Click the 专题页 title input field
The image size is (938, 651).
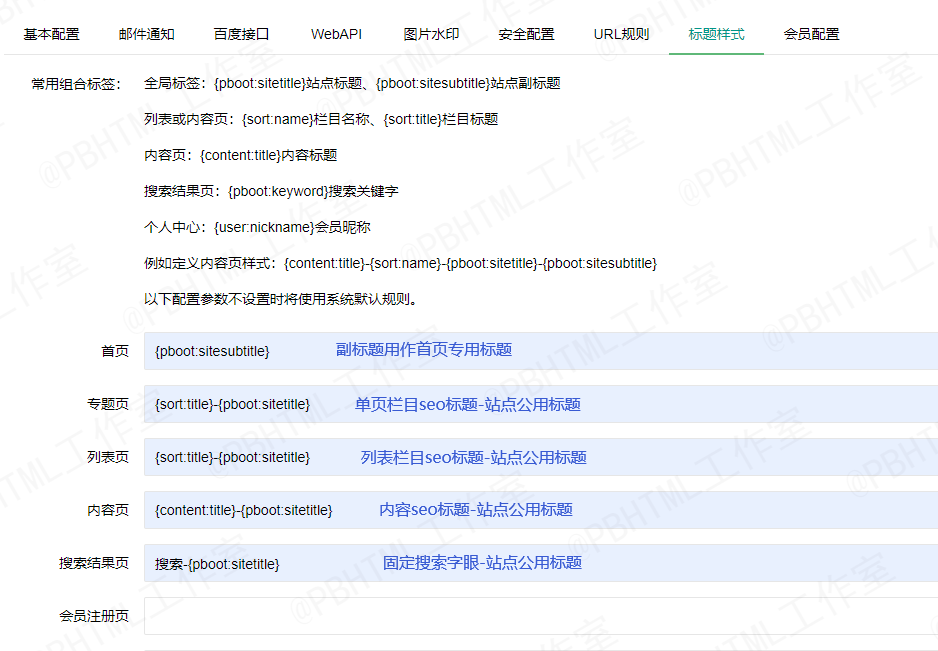tap(541, 404)
